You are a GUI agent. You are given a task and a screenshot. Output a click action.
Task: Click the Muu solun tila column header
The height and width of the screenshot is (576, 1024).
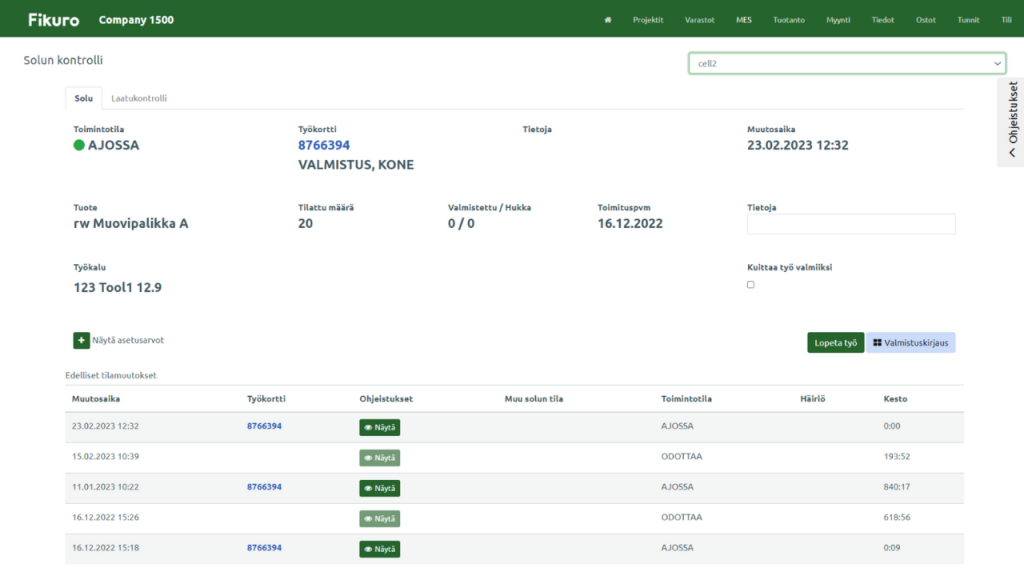tap(534, 398)
